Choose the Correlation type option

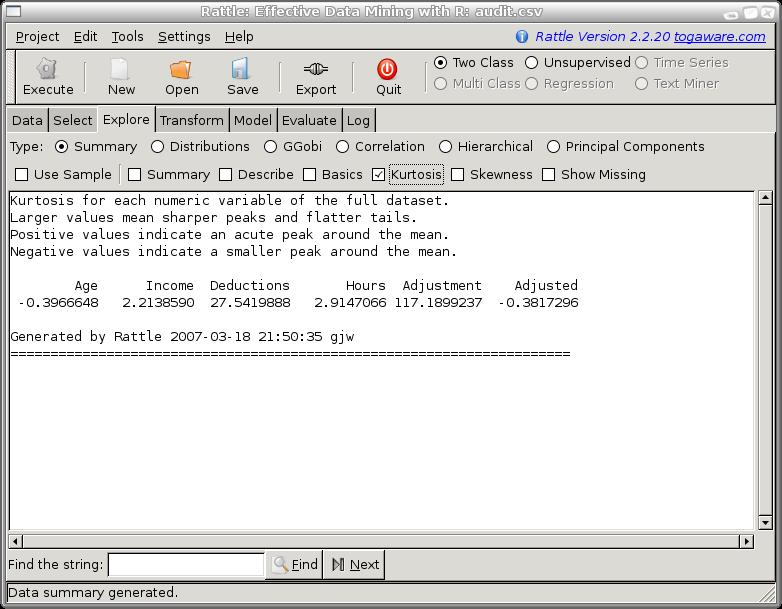(x=343, y=147)
